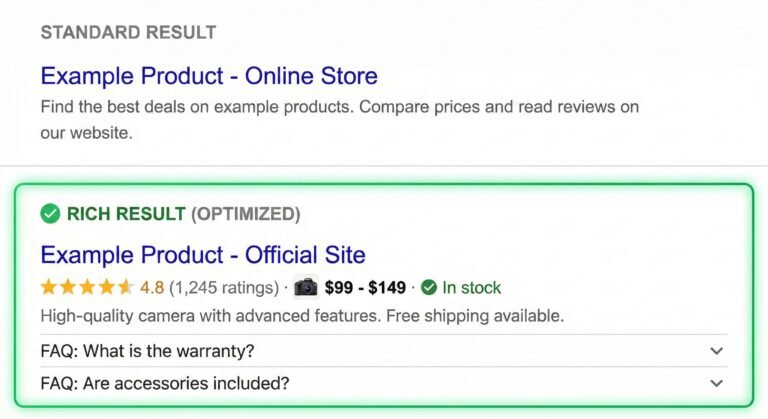Open the Example Product - Official Site link
This screenshot has height=419, width=768.
[x=203, y=254]
